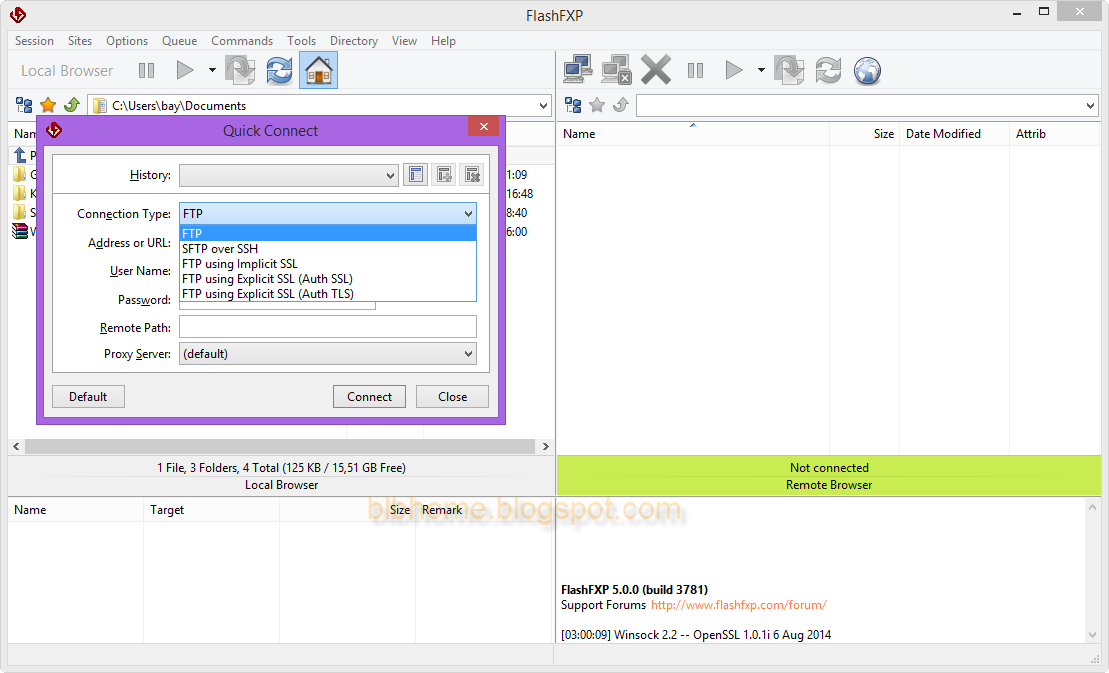Select FTP in connection type list

coord(328,233)
